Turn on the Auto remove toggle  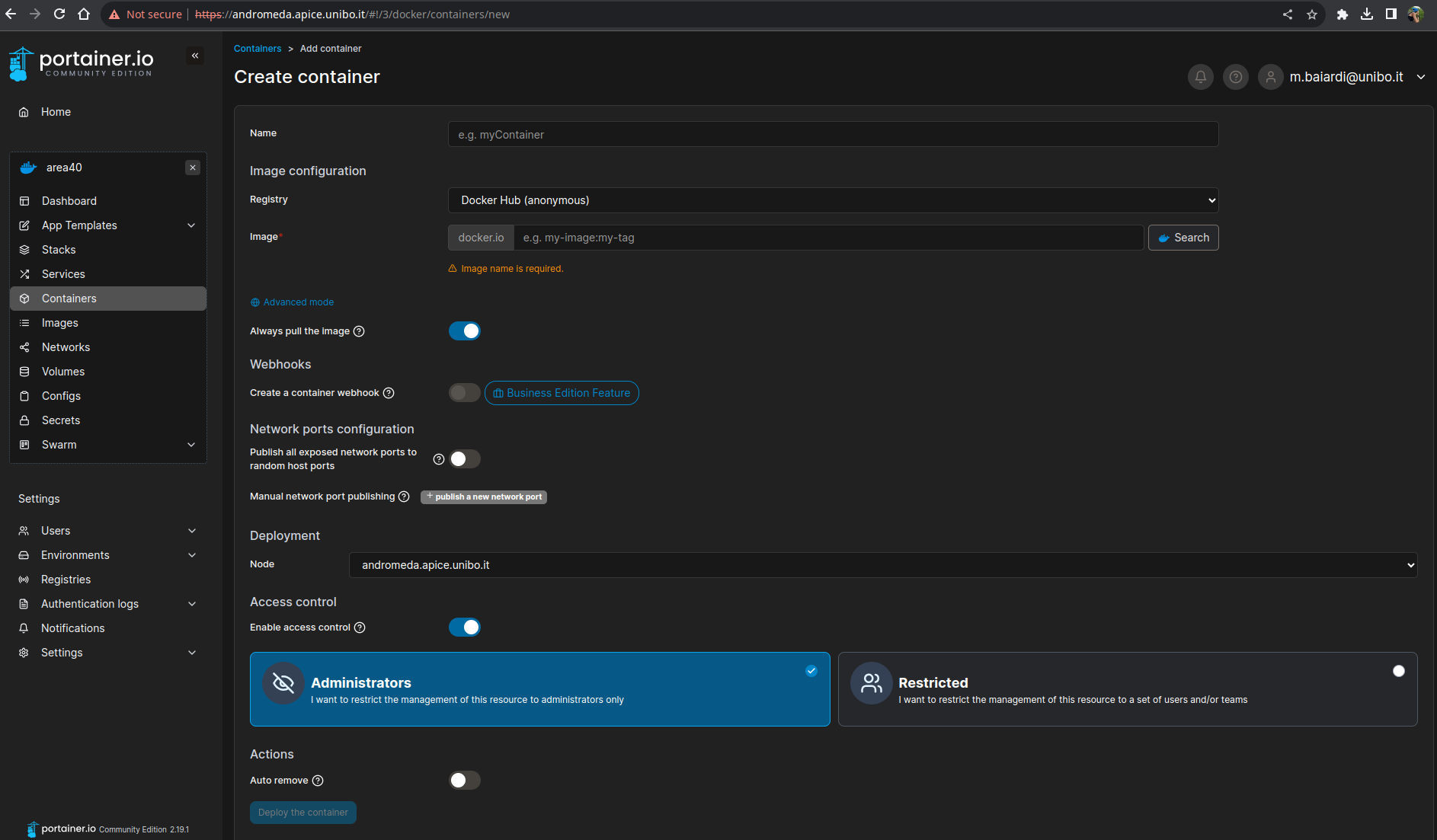click(464, 781)
